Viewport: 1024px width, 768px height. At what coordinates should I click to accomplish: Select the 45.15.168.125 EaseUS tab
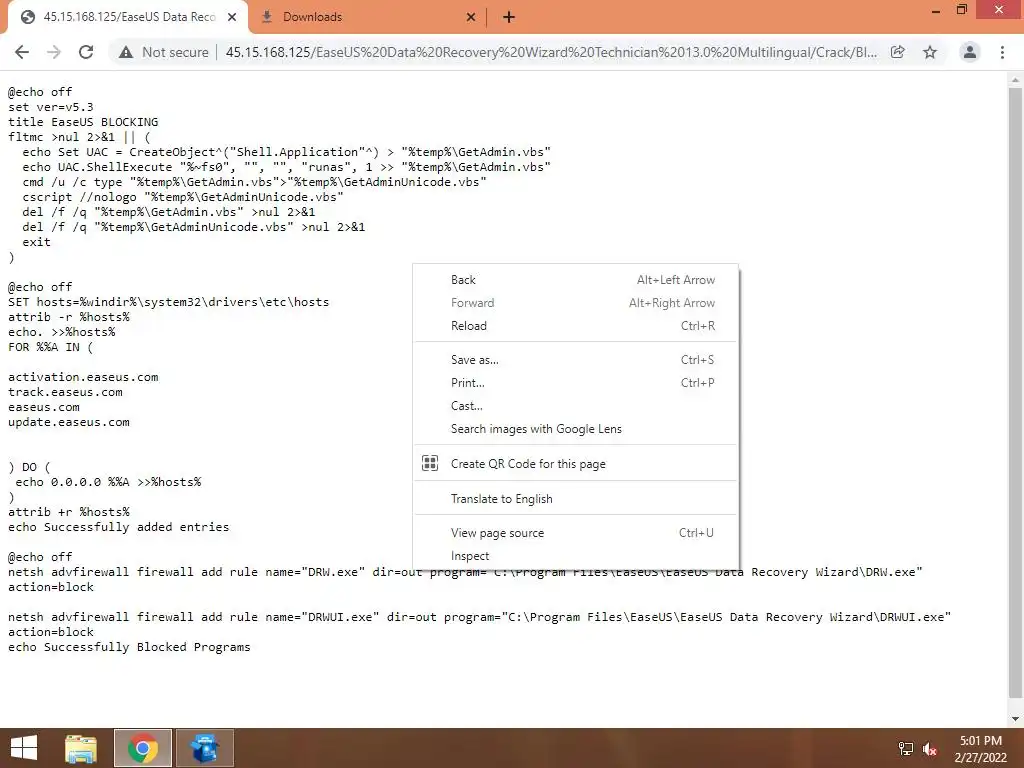coord(128,17)
